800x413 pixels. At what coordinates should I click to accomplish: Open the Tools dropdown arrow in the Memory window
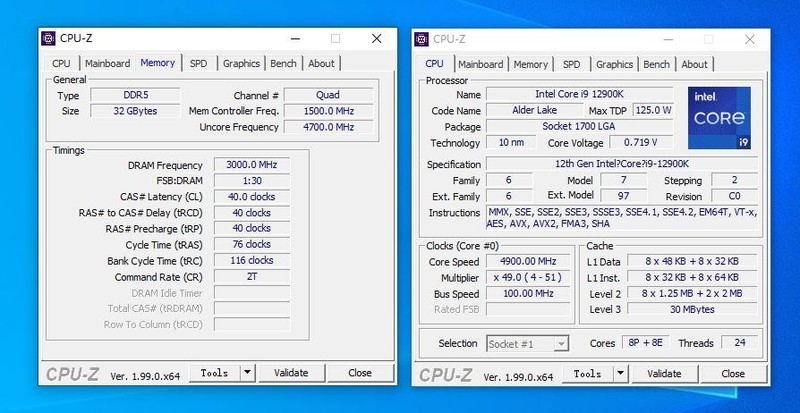247,373
